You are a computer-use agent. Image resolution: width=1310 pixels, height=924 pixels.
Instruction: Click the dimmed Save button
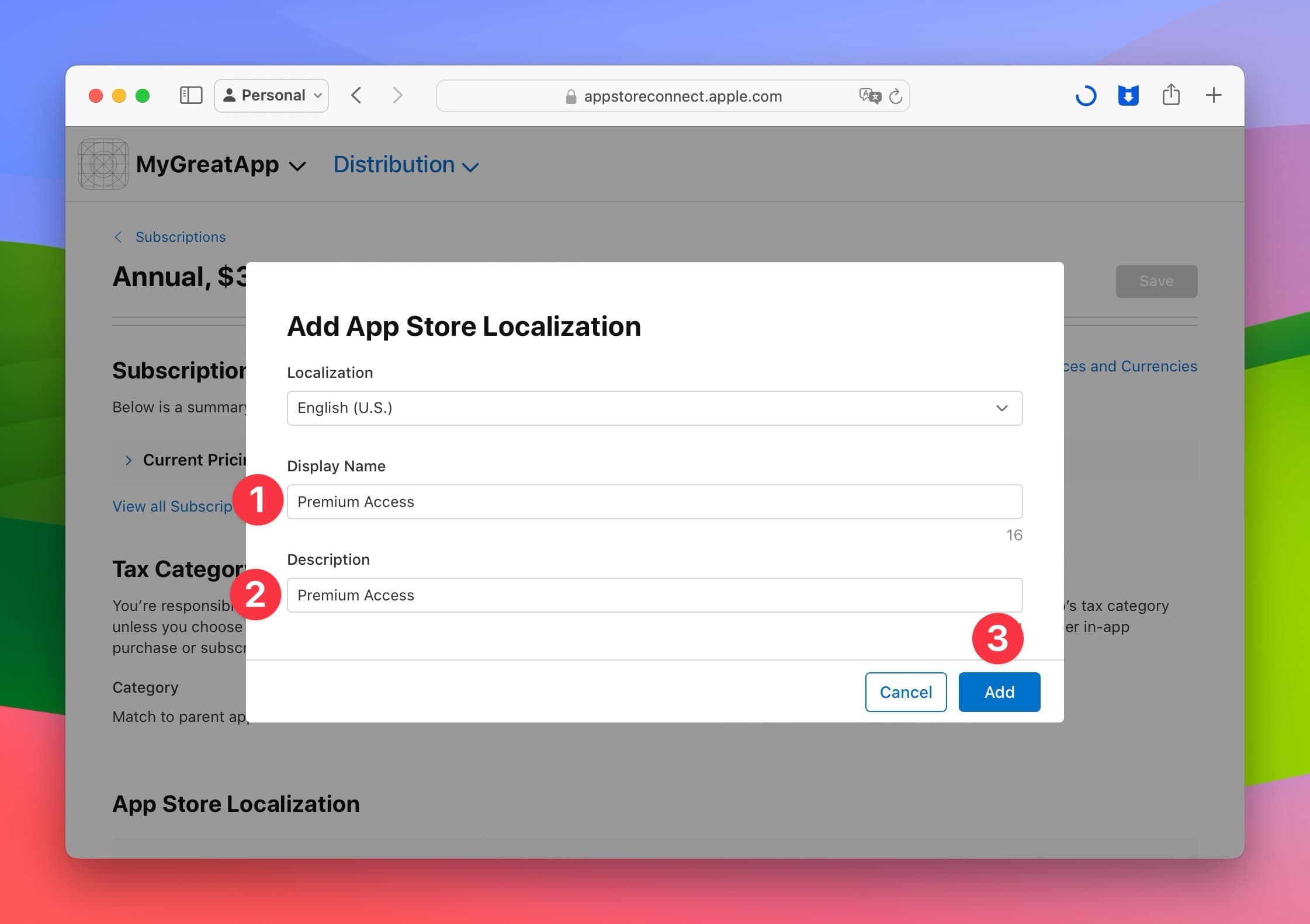[1156, 282]
